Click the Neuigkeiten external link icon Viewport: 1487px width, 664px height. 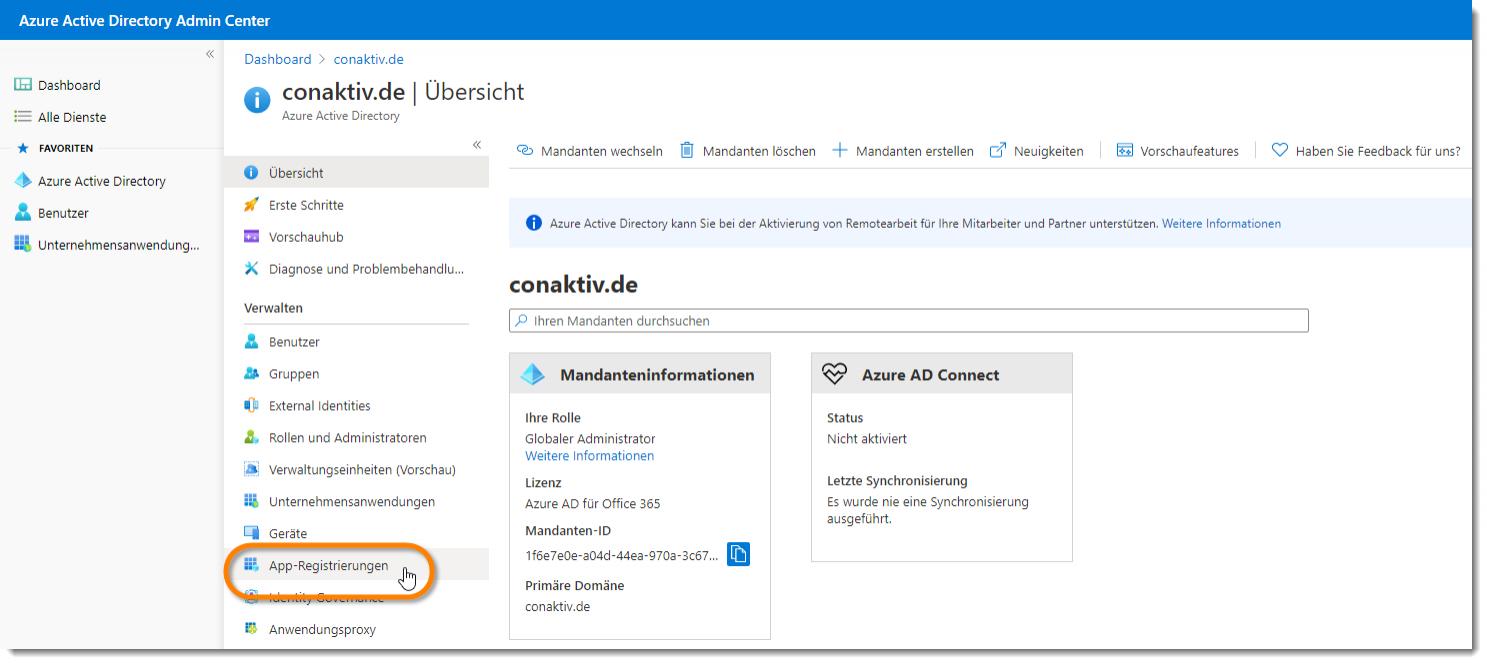(997, 151)
